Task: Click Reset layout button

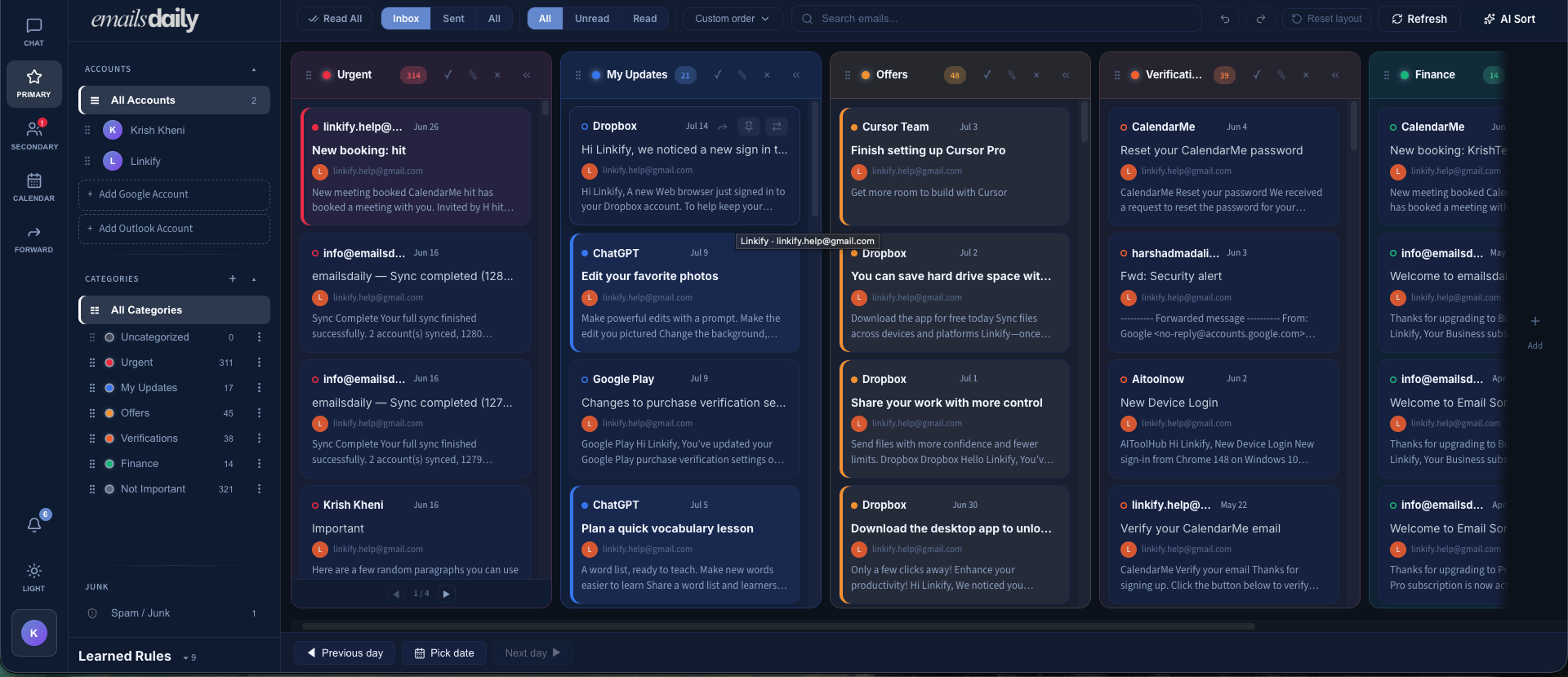Action: 1326,19
